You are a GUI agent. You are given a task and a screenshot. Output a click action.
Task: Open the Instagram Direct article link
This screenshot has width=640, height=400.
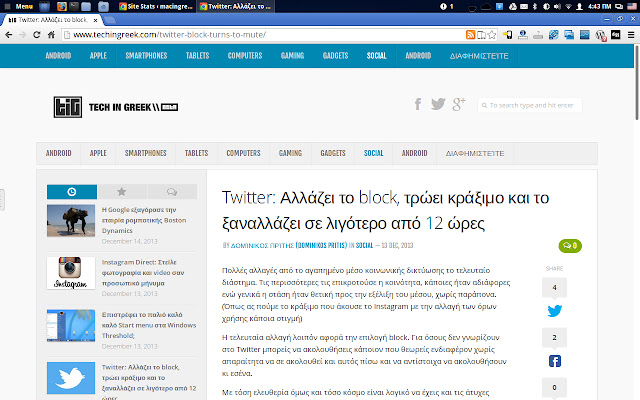pos(143,272)
